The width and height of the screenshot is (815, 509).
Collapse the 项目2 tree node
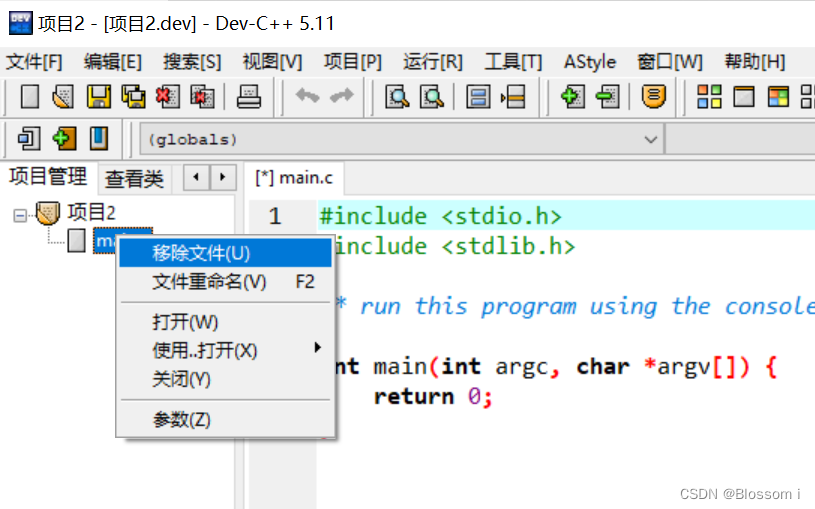pyautogui.click(x=20, y=215)
